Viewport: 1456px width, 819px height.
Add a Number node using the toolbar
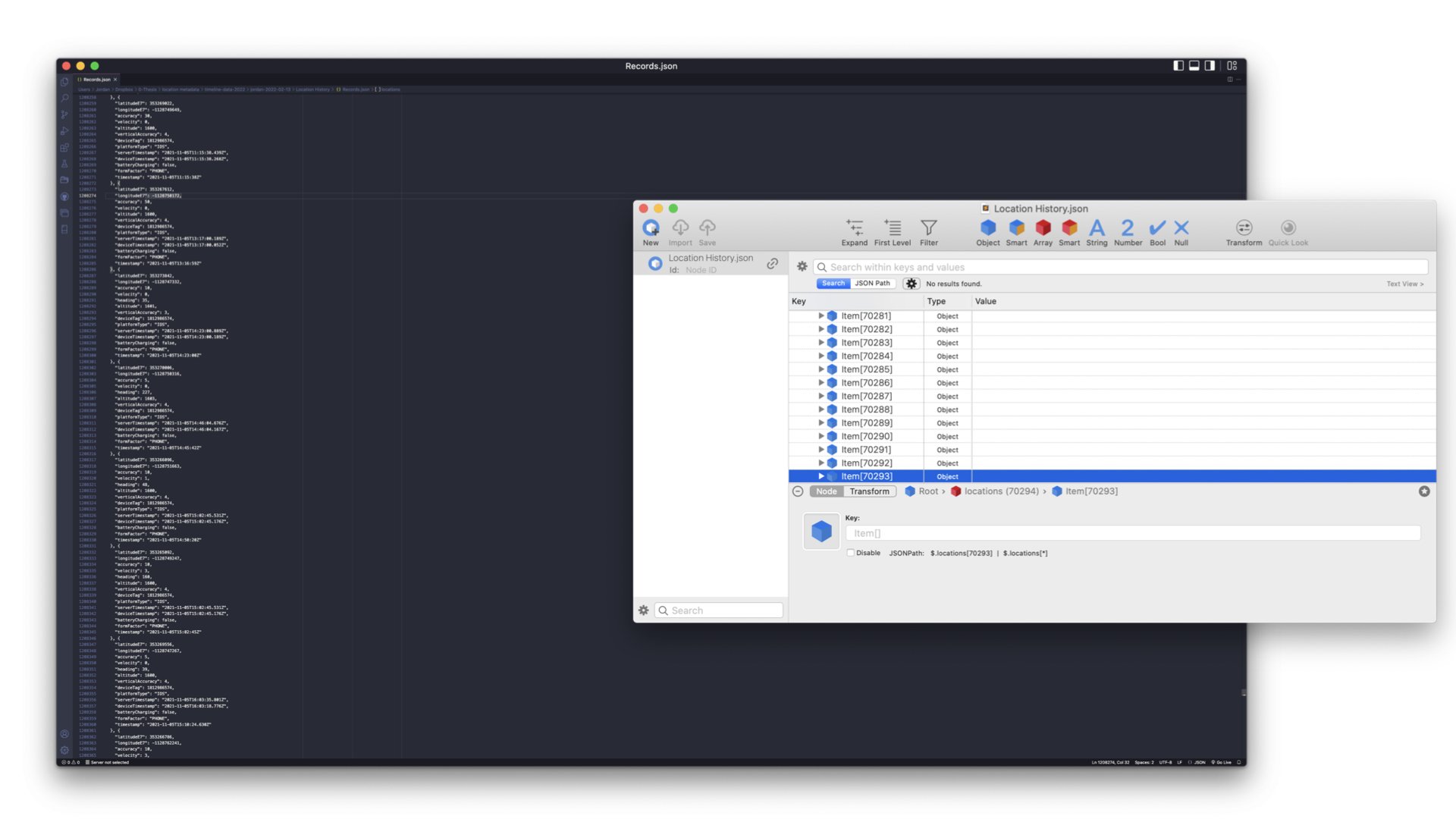(1128, 228)
